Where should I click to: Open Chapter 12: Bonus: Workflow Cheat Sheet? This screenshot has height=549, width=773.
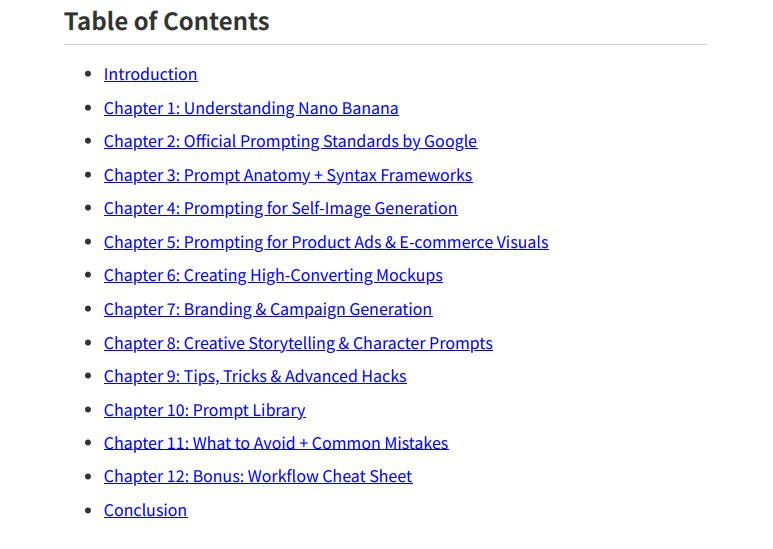(258, 477)
